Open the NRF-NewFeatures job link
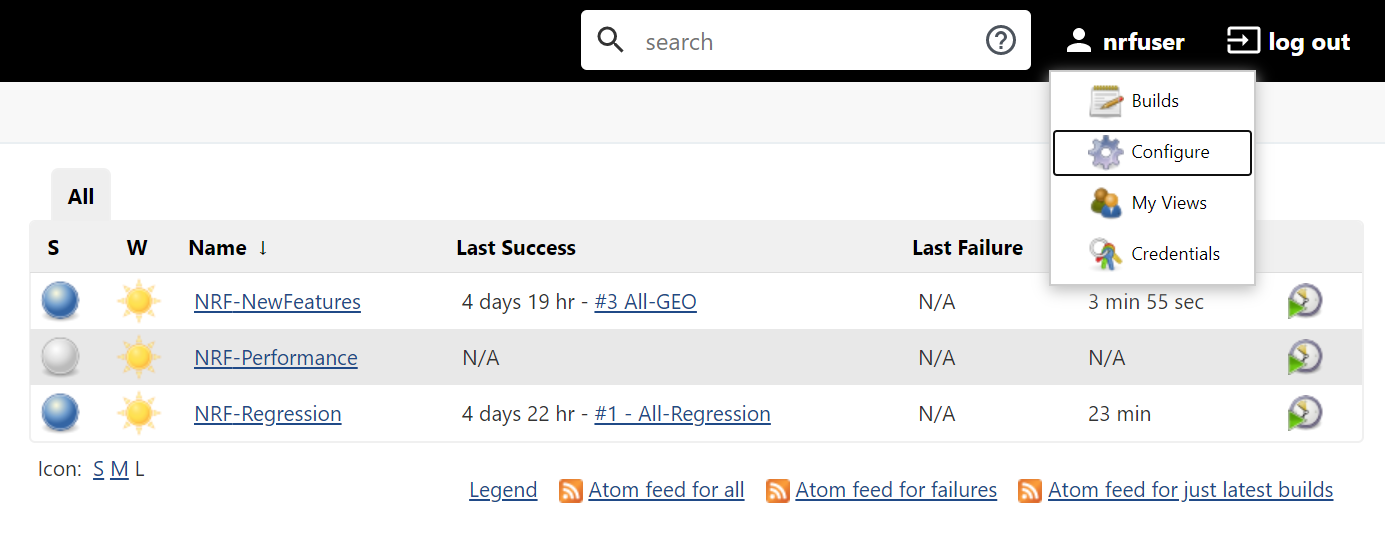The width and height of the screenshot is (1385, 559). click(x=277, y=302)
